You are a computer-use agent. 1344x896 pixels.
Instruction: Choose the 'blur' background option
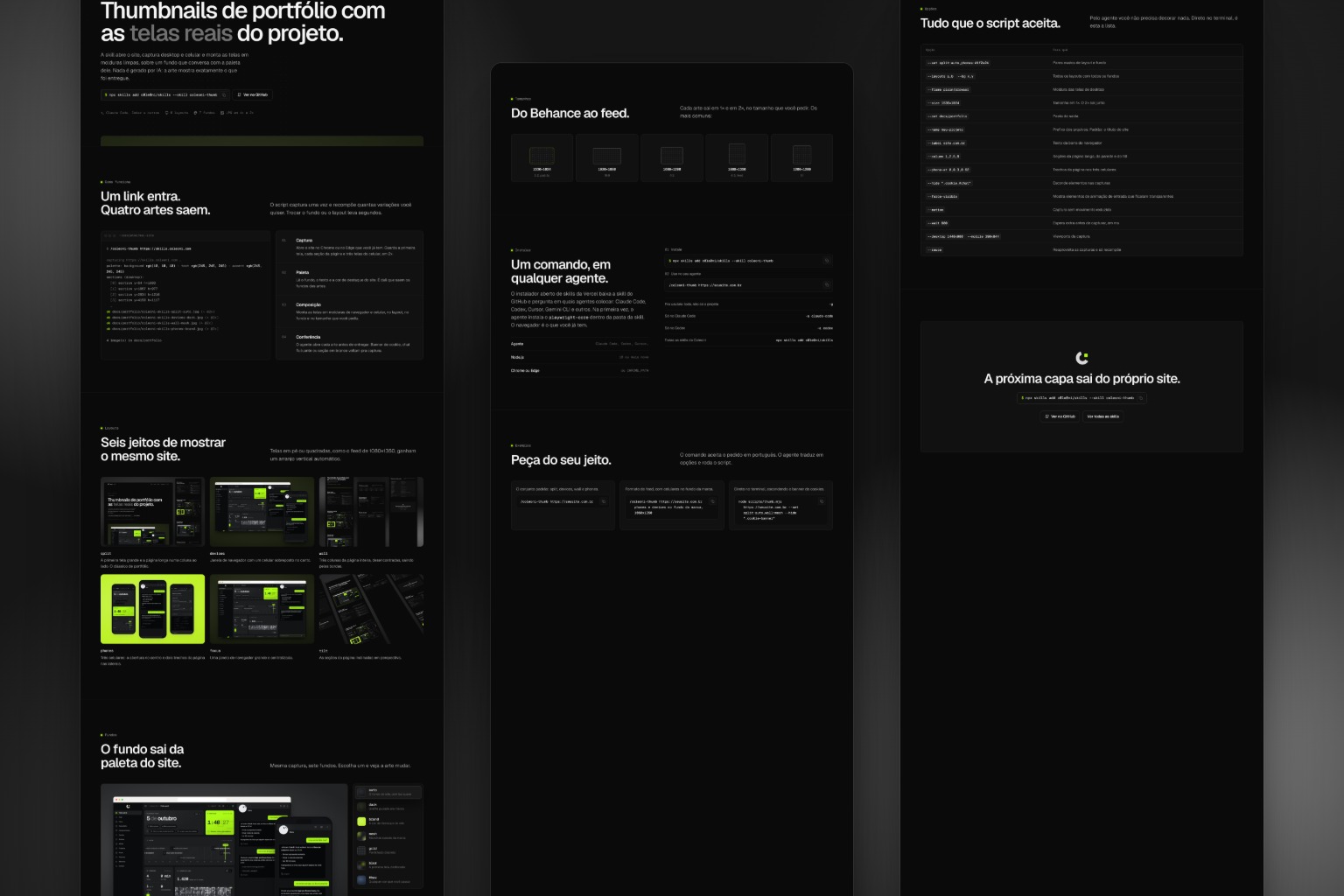tap(388, 865)
